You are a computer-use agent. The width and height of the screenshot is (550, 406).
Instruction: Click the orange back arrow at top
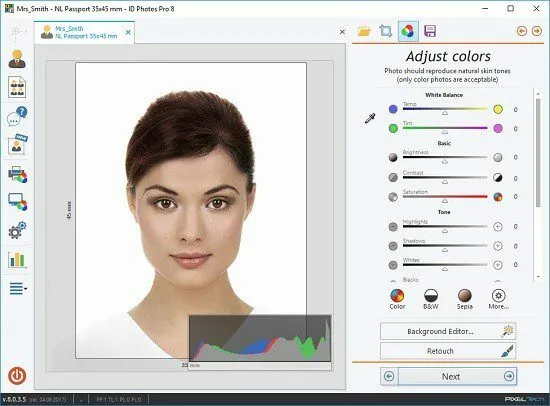[522, 31]
